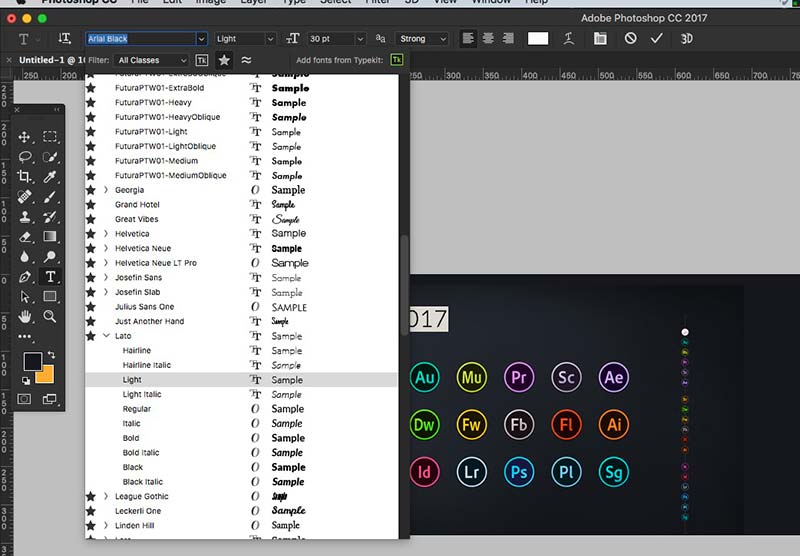
Task: Click the dark foreground color swatch
Action: click(32, 362)
